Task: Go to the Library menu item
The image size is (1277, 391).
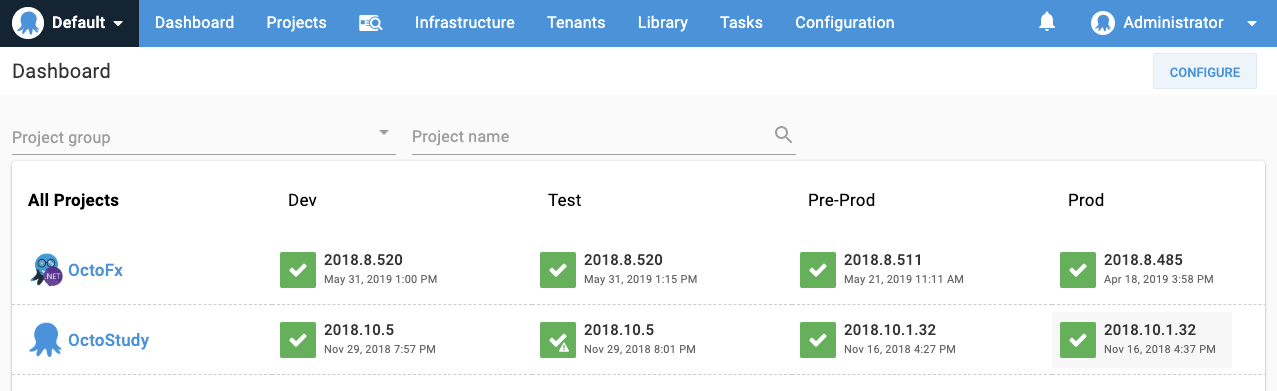Action: pos(662,23)
